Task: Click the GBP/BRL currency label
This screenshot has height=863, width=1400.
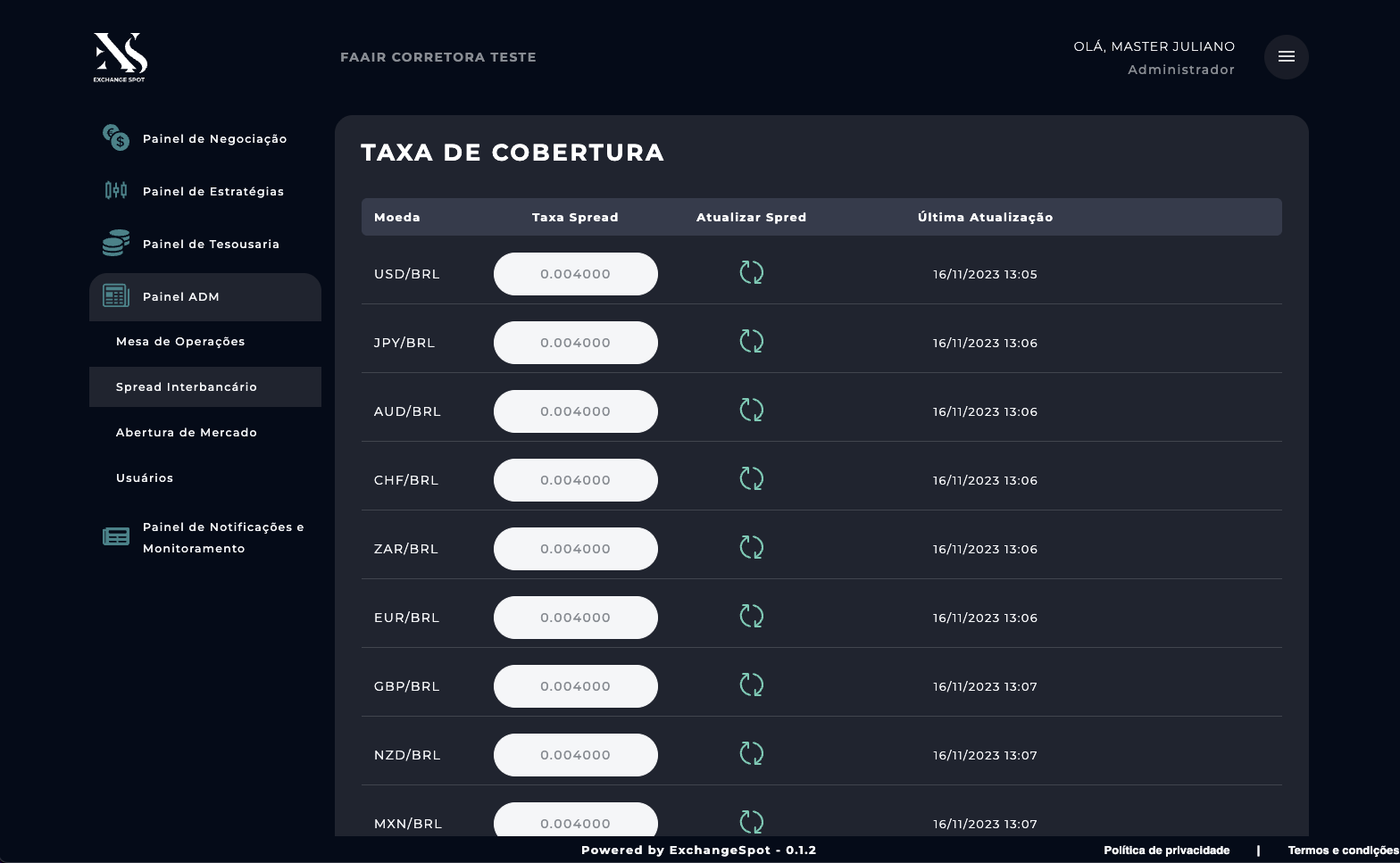Action: pyautogui.click(x=407, y=686)
